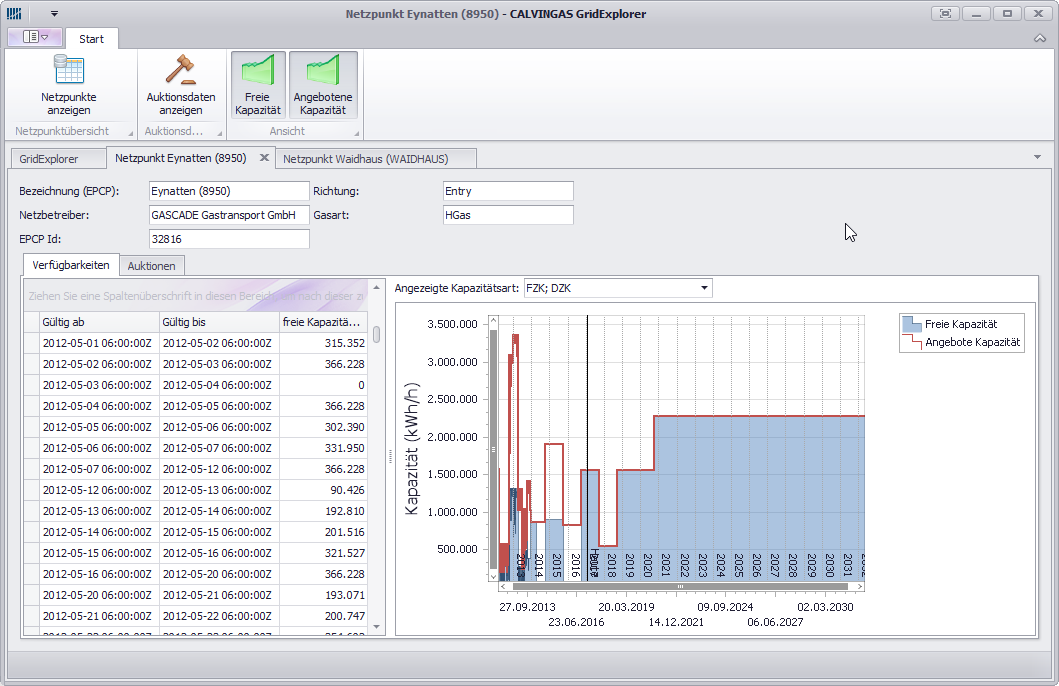1059x686 pixels.
Task: Open the purple application menu button
Action: 35,37
